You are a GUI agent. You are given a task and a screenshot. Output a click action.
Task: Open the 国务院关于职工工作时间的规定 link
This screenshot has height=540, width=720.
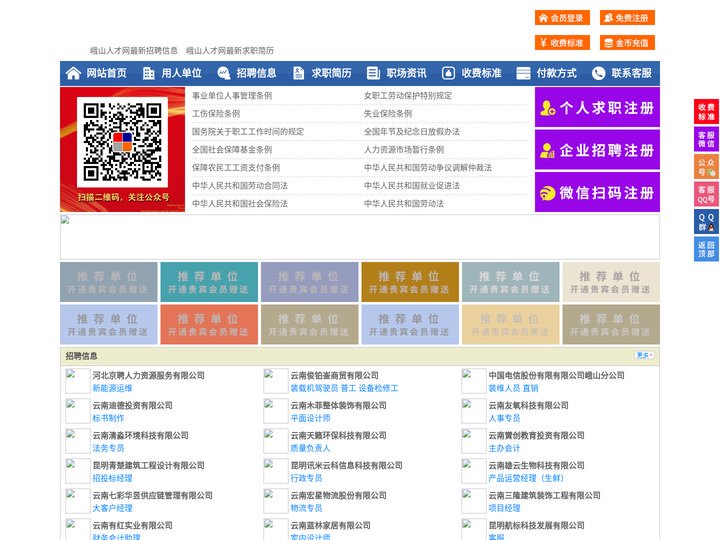point(248,131)
